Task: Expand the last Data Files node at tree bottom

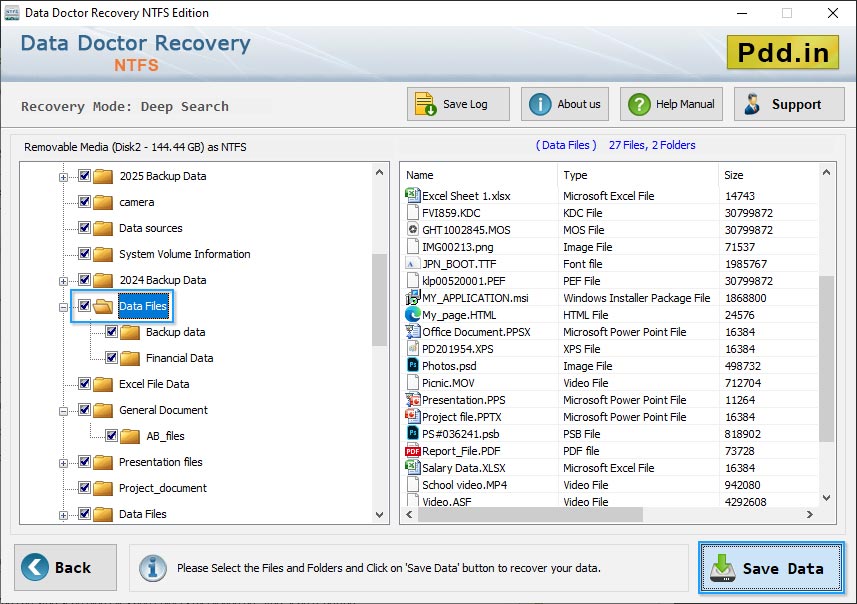Action: pyautogui.click(x=63, y=515)
